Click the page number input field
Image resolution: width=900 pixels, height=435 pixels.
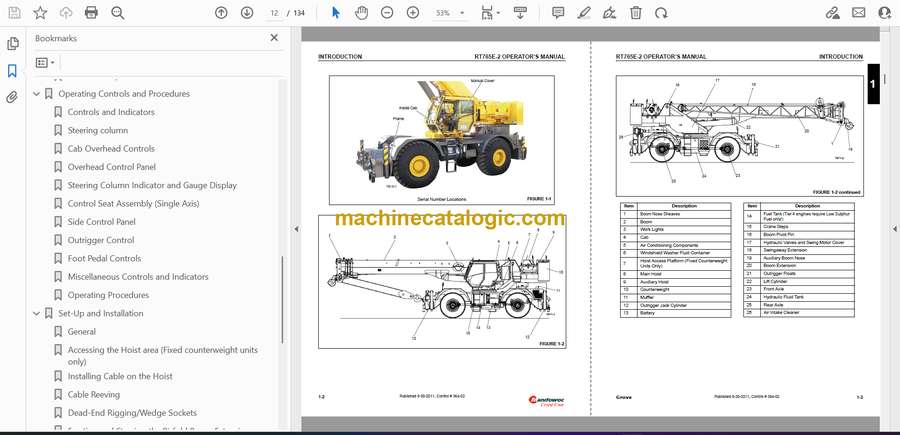pos(273,13)
